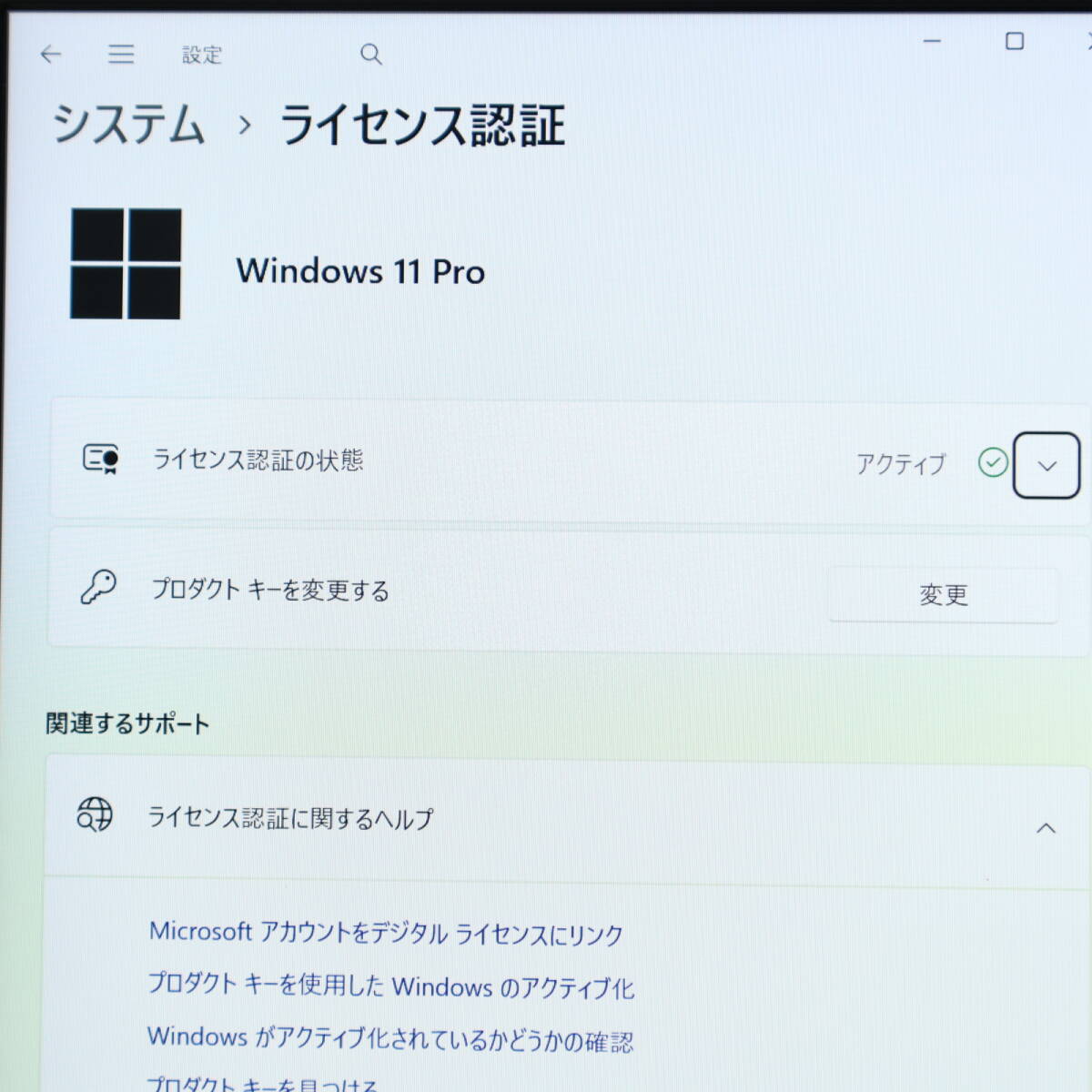Screen dimensions: 1092x1092
Task: Click ライセンス認証に関するヘルプ label
Action: (x=290, y=818)
